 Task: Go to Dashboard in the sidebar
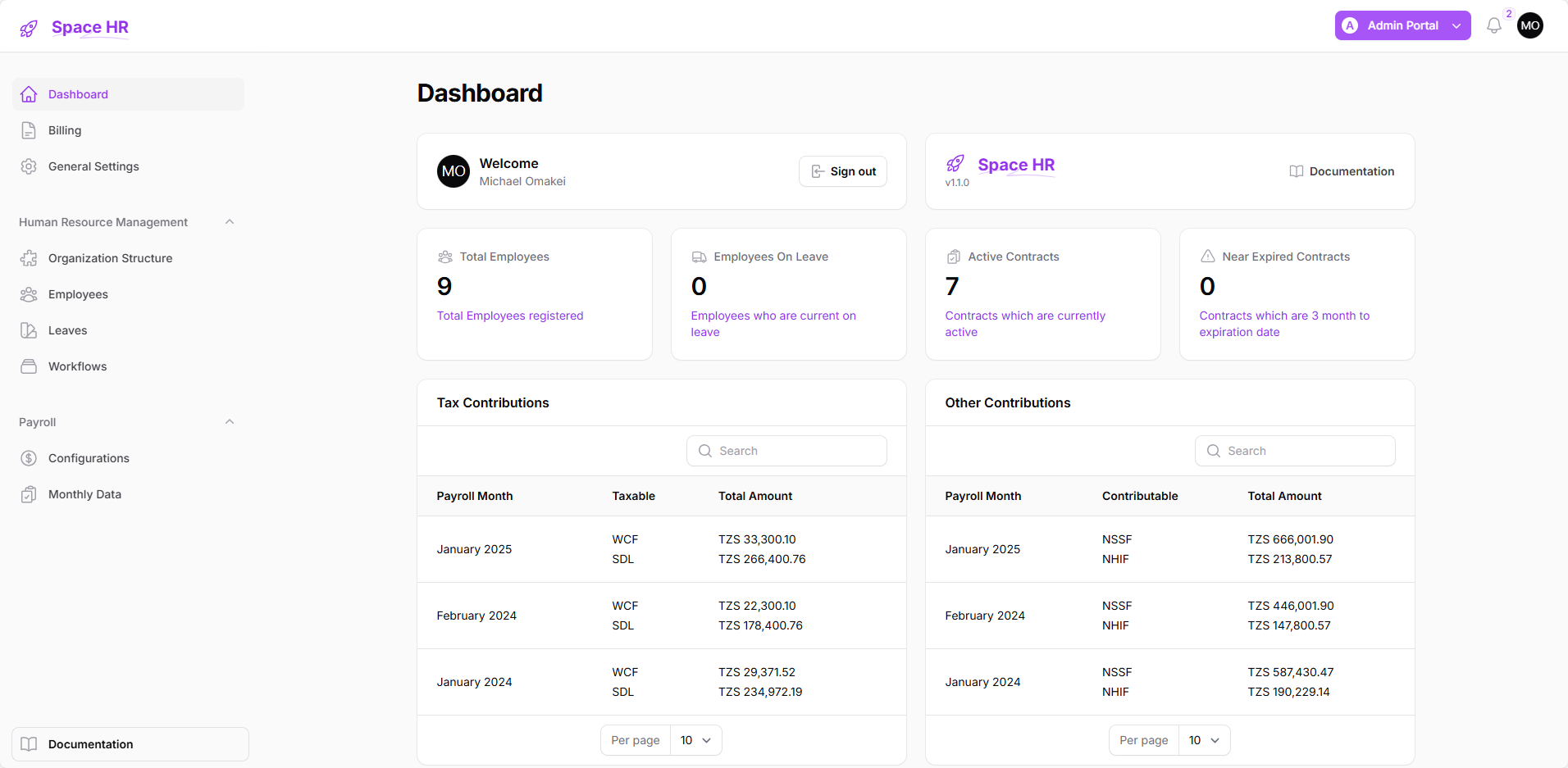(x=129, y=94)
